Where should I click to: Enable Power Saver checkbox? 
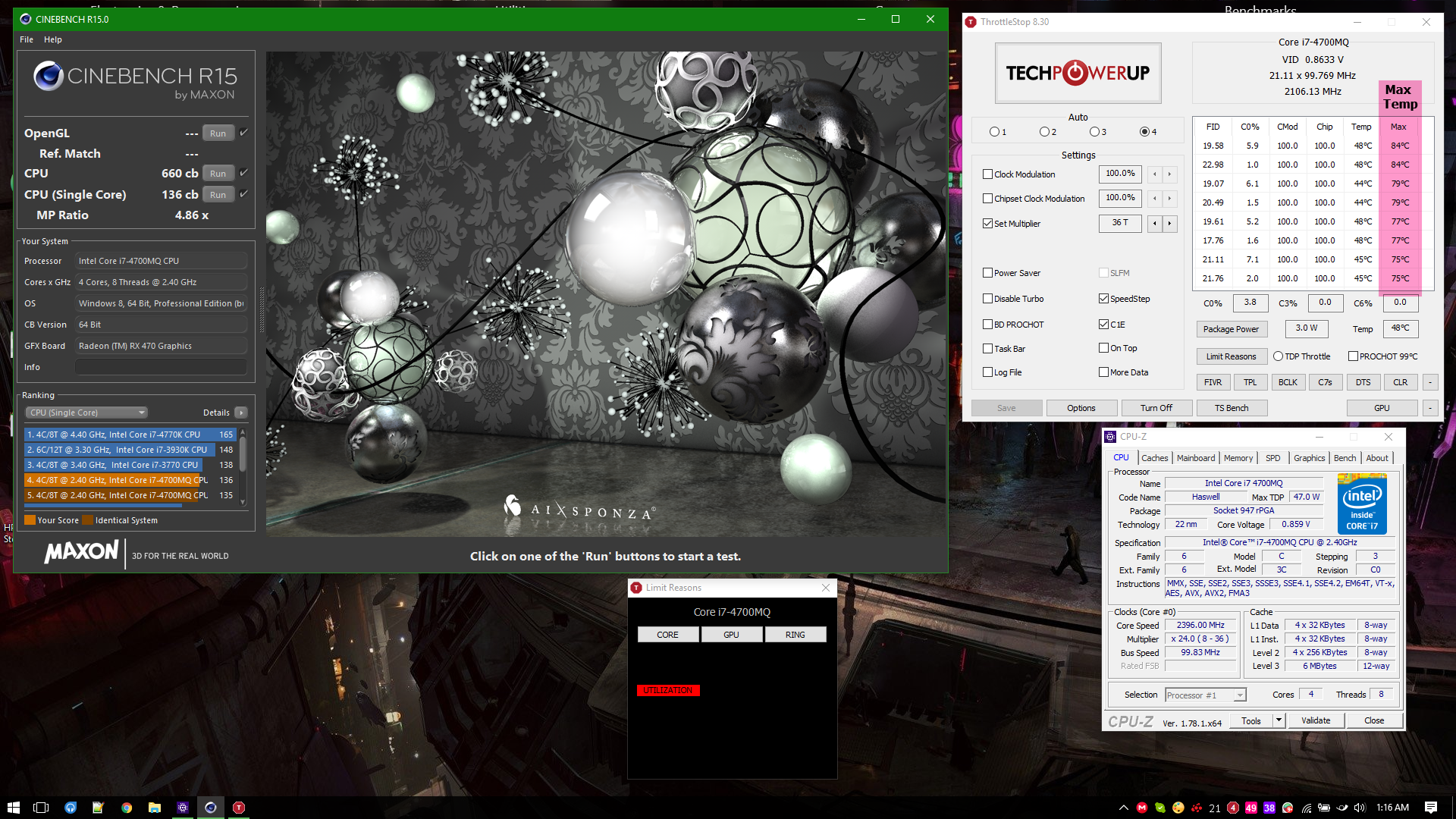pos(987,273)
